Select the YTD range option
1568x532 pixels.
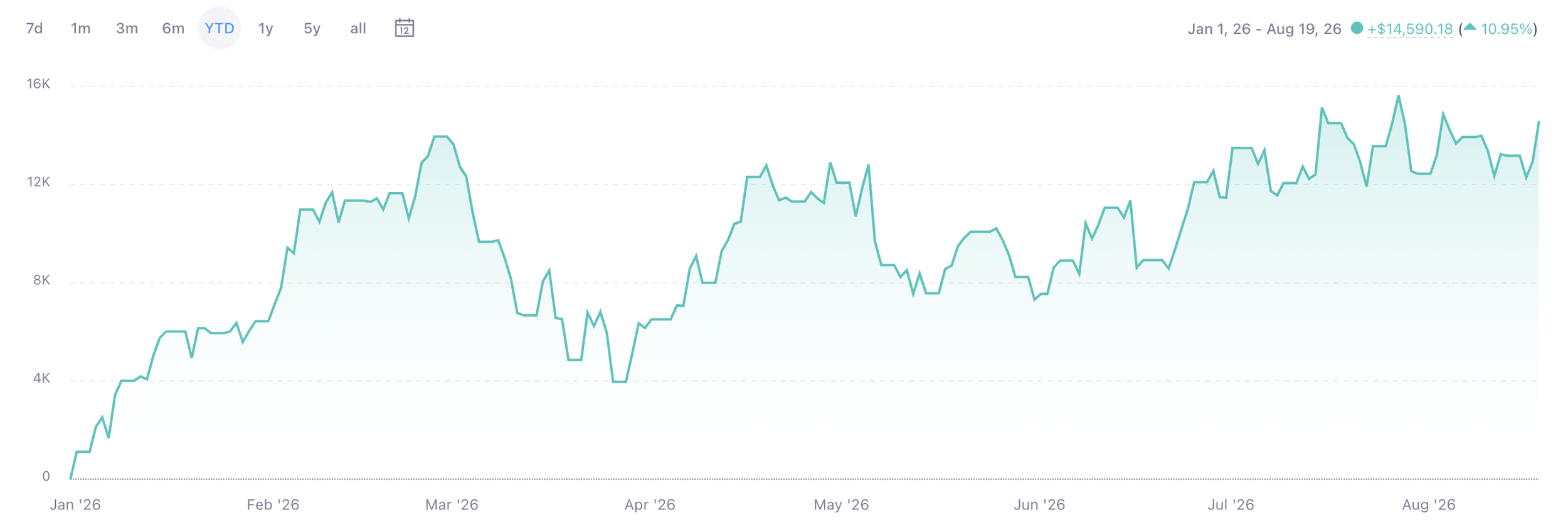click(x=220, y=28)
